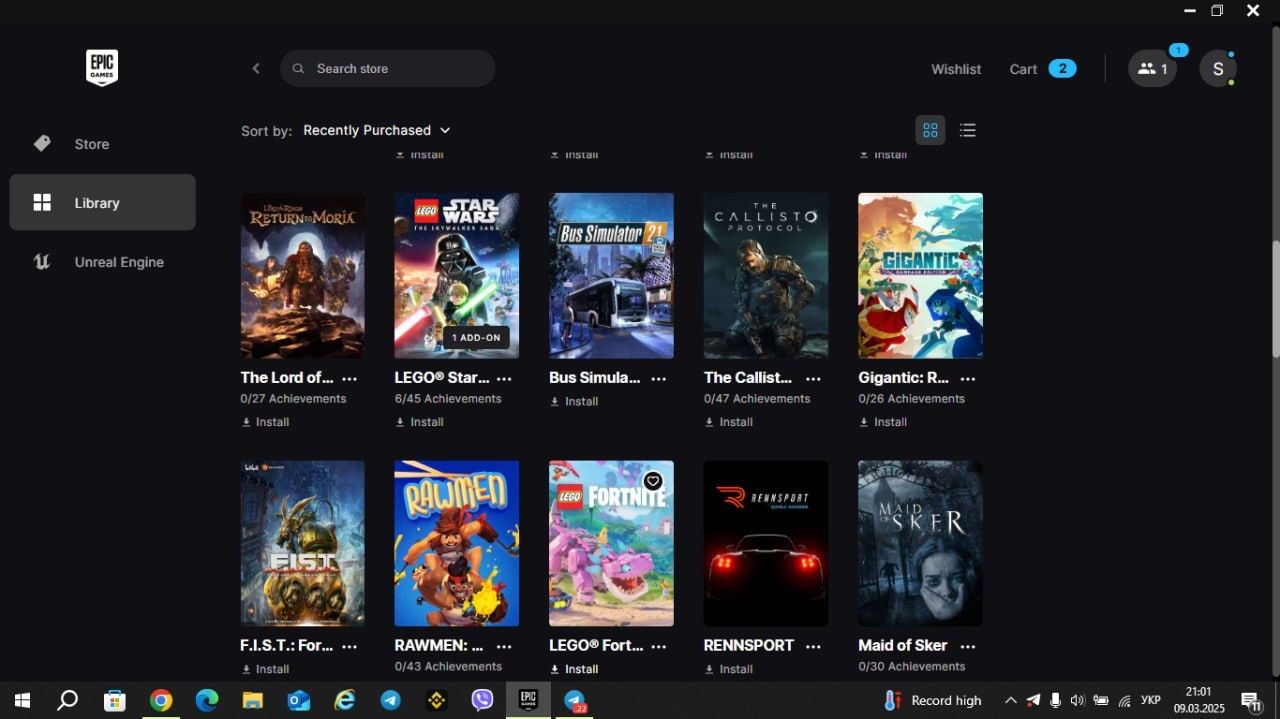Click the Maid of Sker game title
This screenshot has height=719, width=1280.
[903, 646]
